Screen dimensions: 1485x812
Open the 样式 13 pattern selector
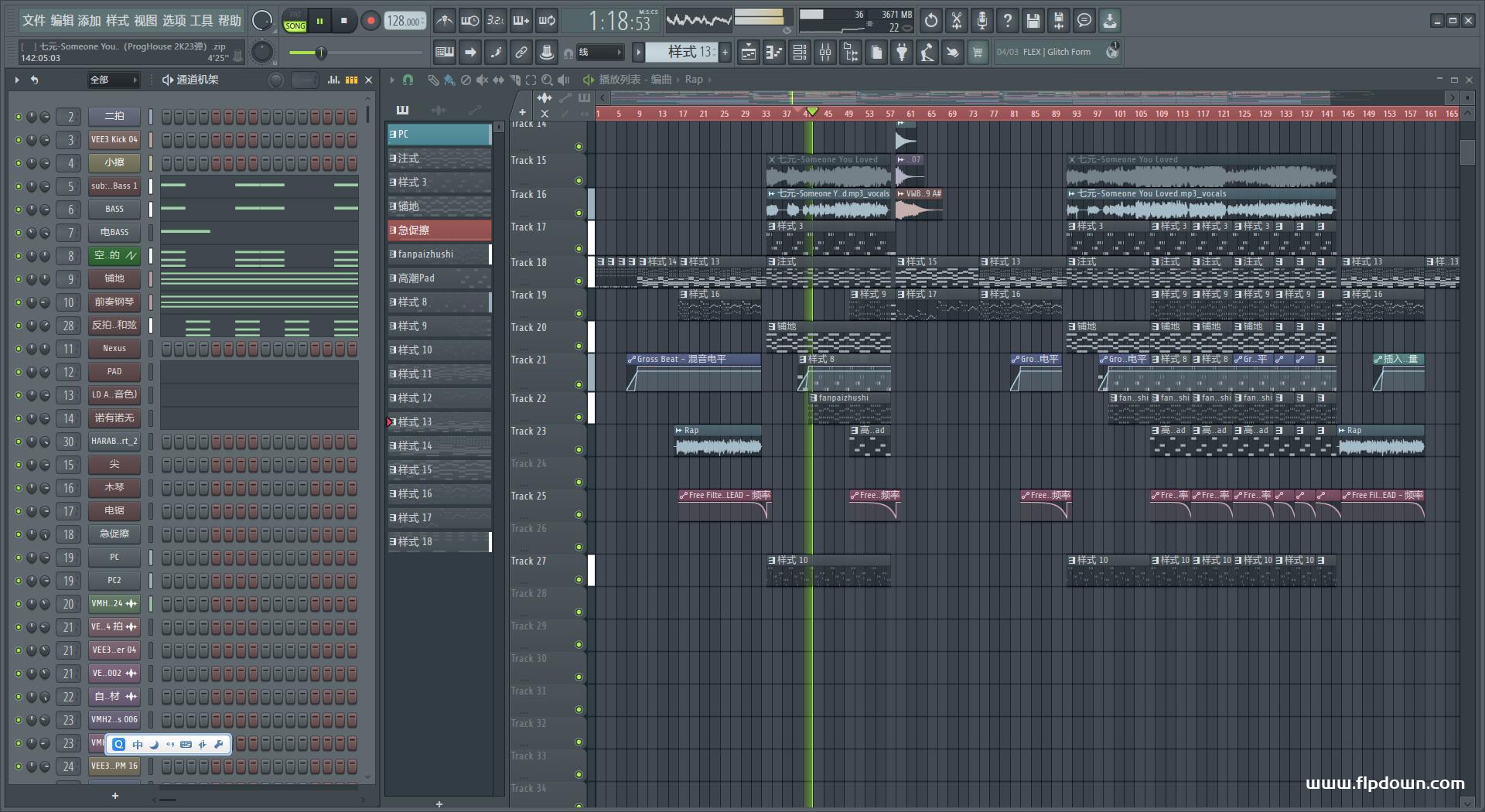pyautogui.click(x=681, y=52)
